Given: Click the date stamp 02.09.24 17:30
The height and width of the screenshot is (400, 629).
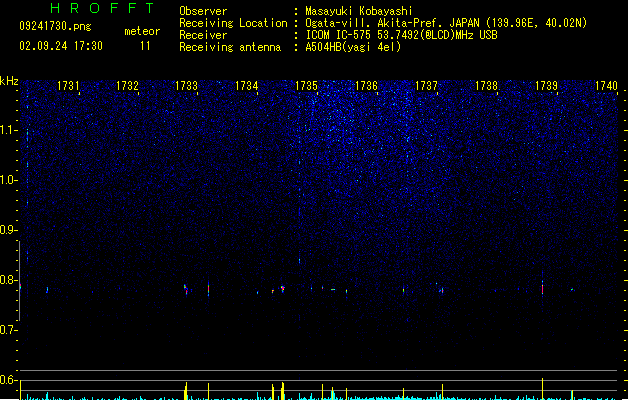Looking at the screenshot, I should 61,46.
